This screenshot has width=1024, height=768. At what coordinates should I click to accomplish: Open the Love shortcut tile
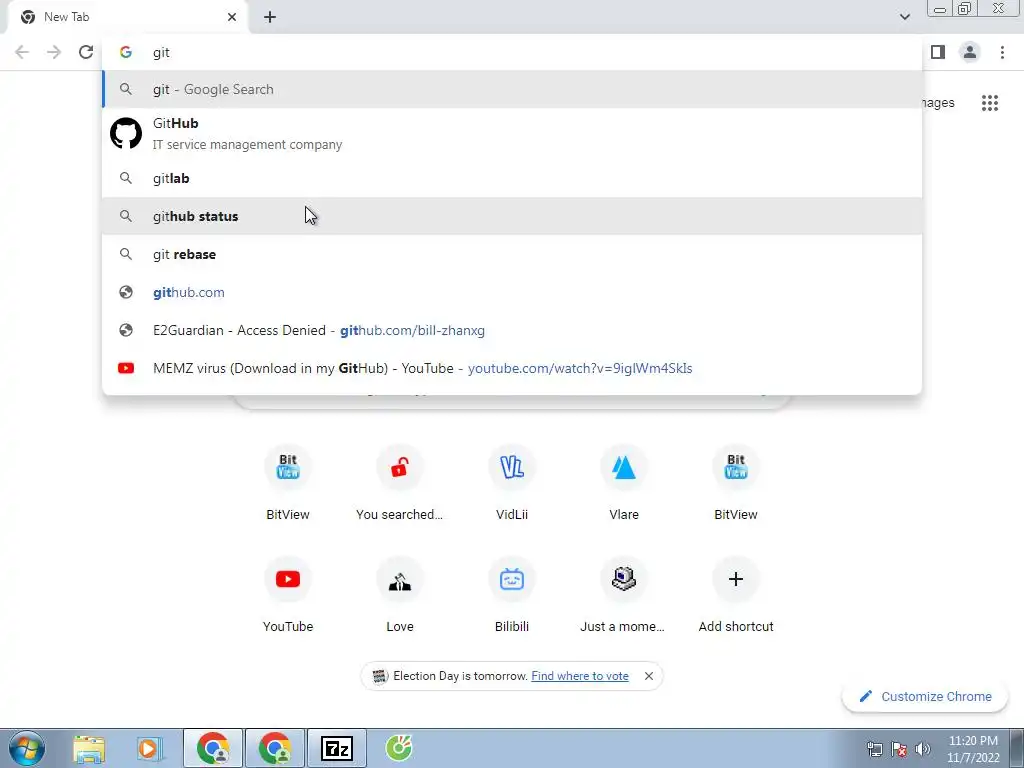coord(400,594)
